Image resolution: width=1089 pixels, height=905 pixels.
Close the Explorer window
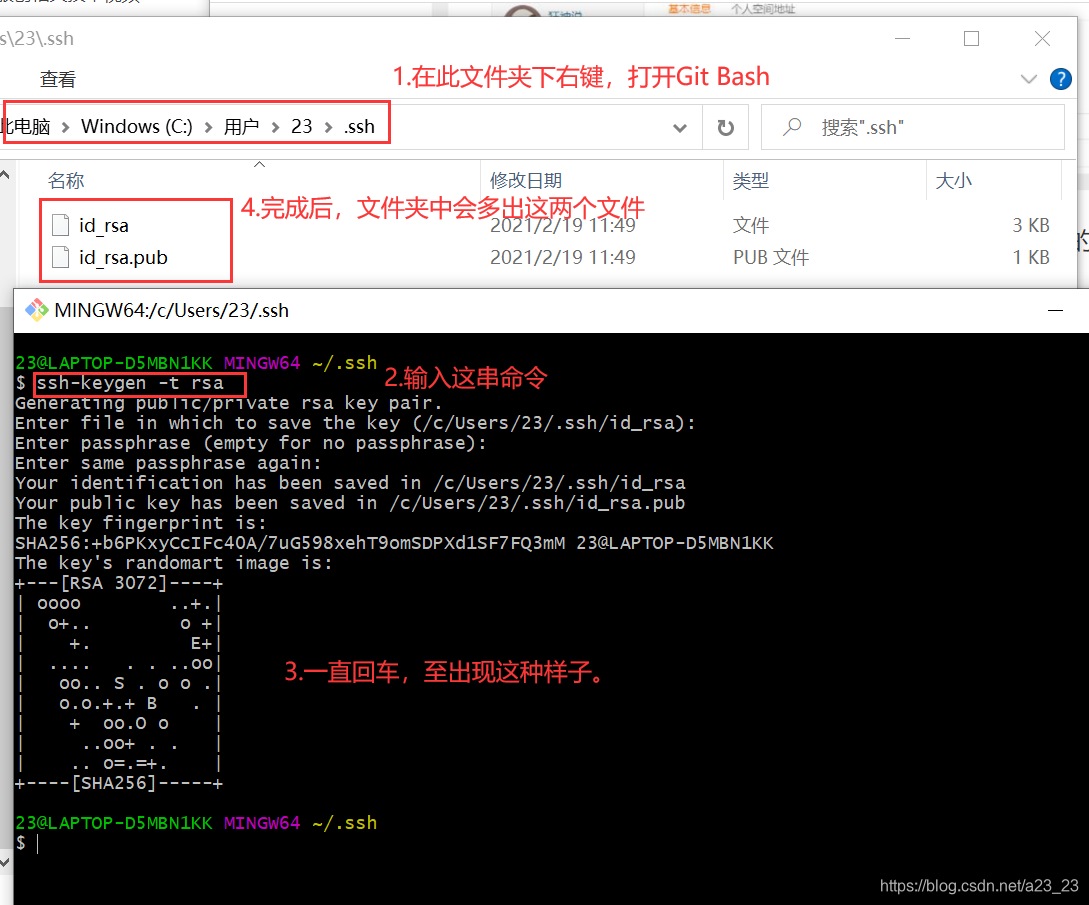pos(1042,38)
